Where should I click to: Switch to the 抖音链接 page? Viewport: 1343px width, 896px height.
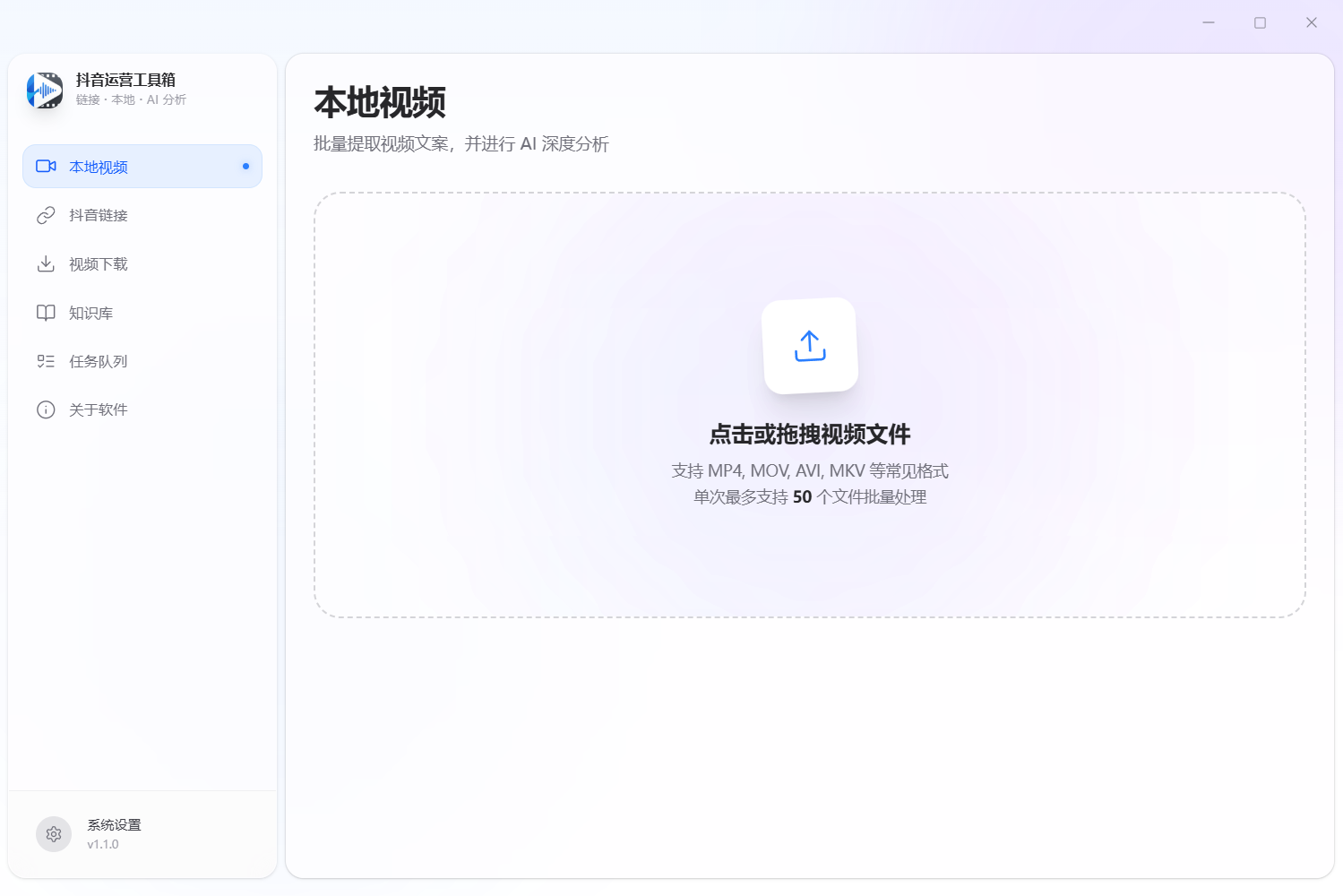(x=99, y=216)
